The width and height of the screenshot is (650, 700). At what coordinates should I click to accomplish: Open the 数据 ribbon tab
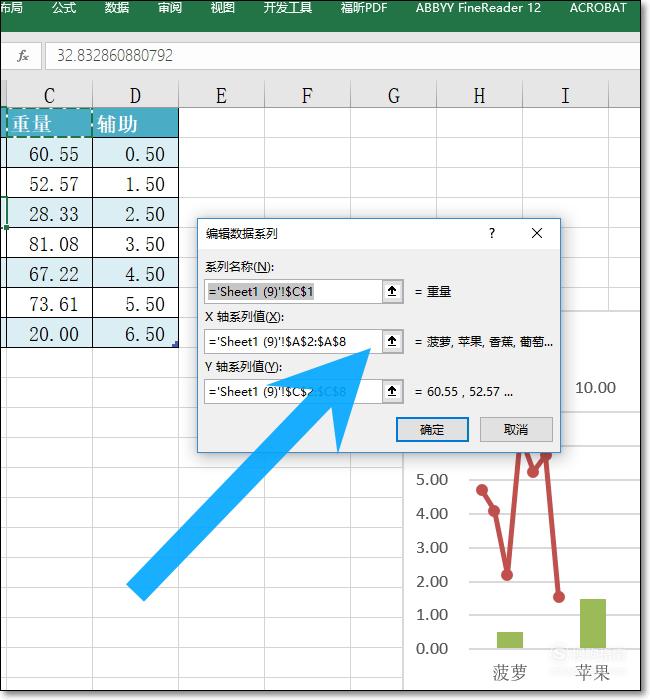(x=117, y=8)
